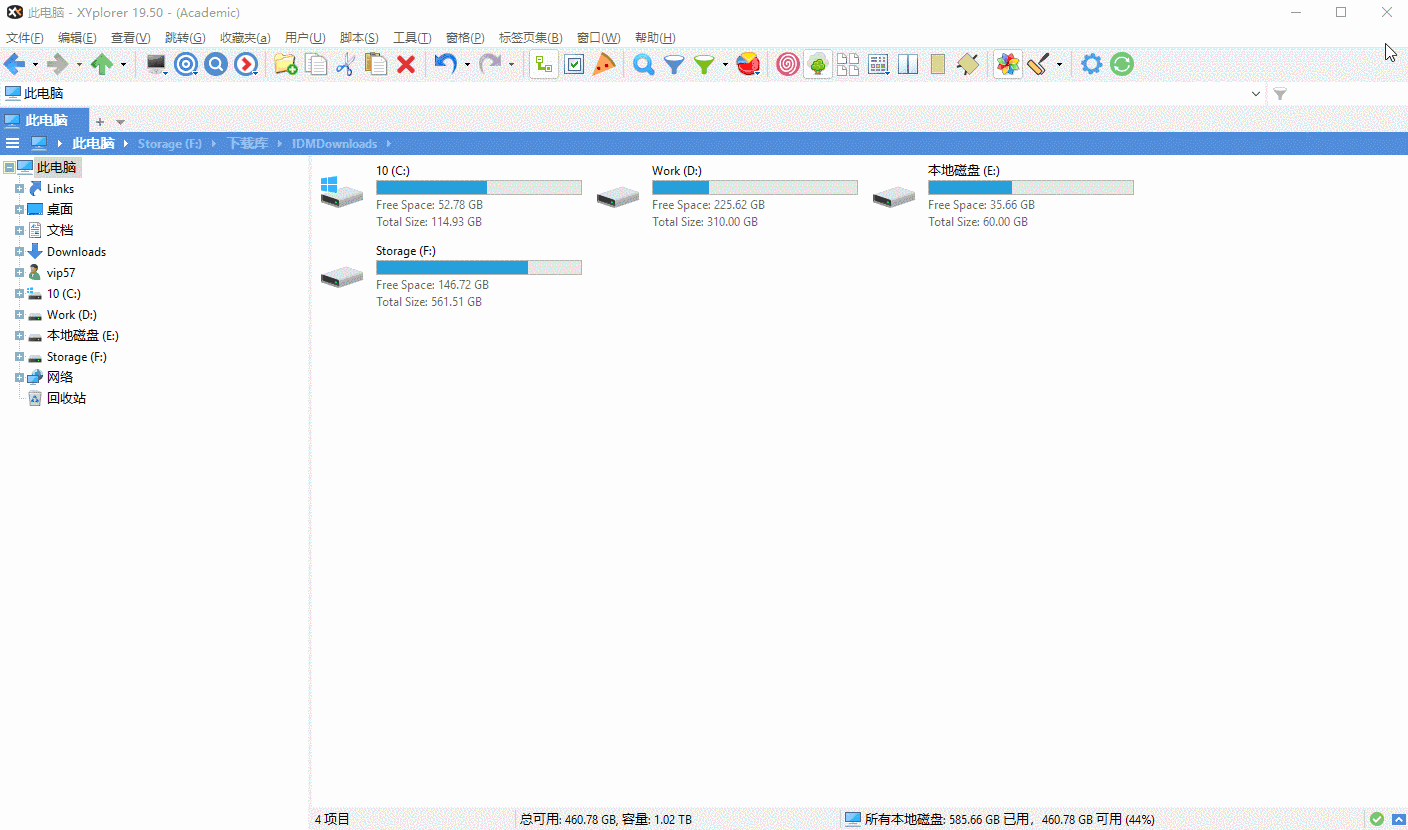The image size is (1408, 830).
Task: Toggle the Selection checkbox toolbar button
Action: point(574,65)
